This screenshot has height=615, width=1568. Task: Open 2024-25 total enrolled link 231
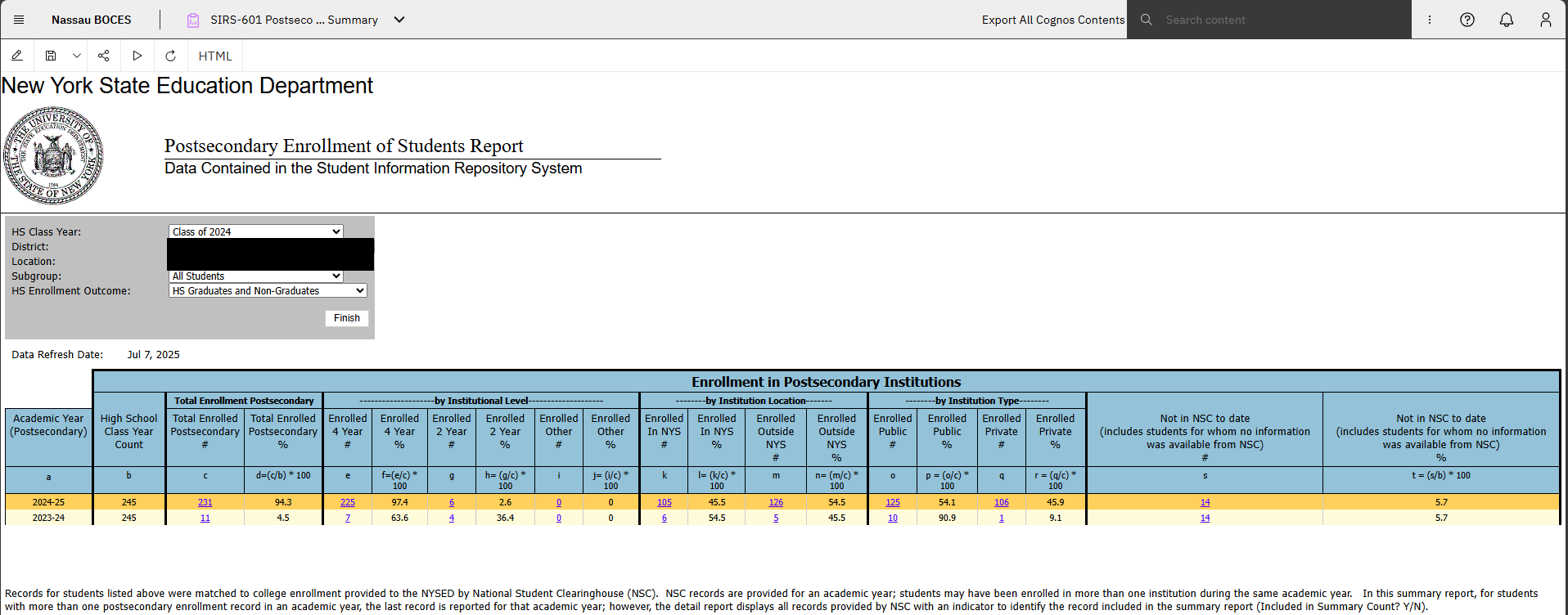coord(205,503)
